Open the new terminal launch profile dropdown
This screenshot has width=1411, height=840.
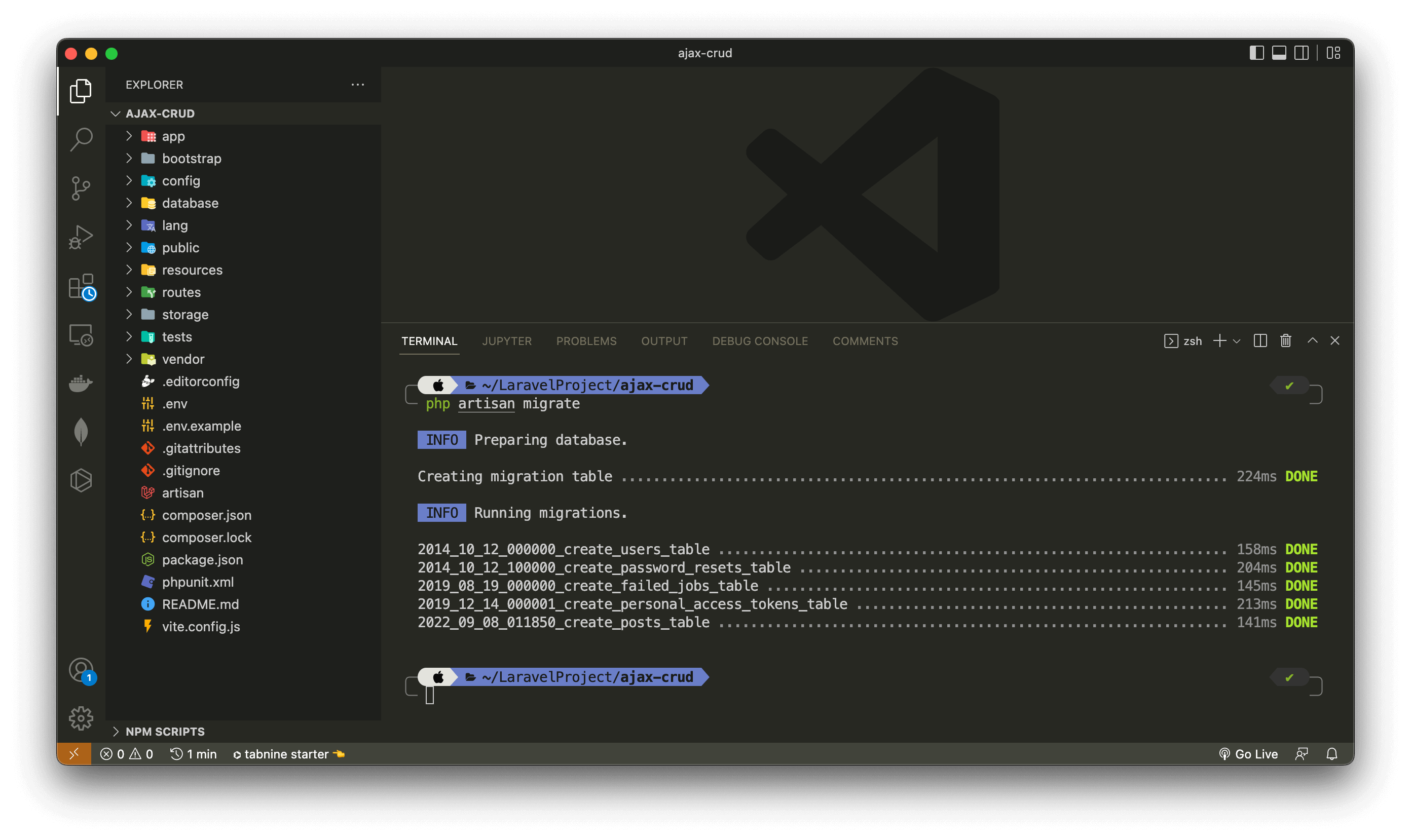[1237, 341]
